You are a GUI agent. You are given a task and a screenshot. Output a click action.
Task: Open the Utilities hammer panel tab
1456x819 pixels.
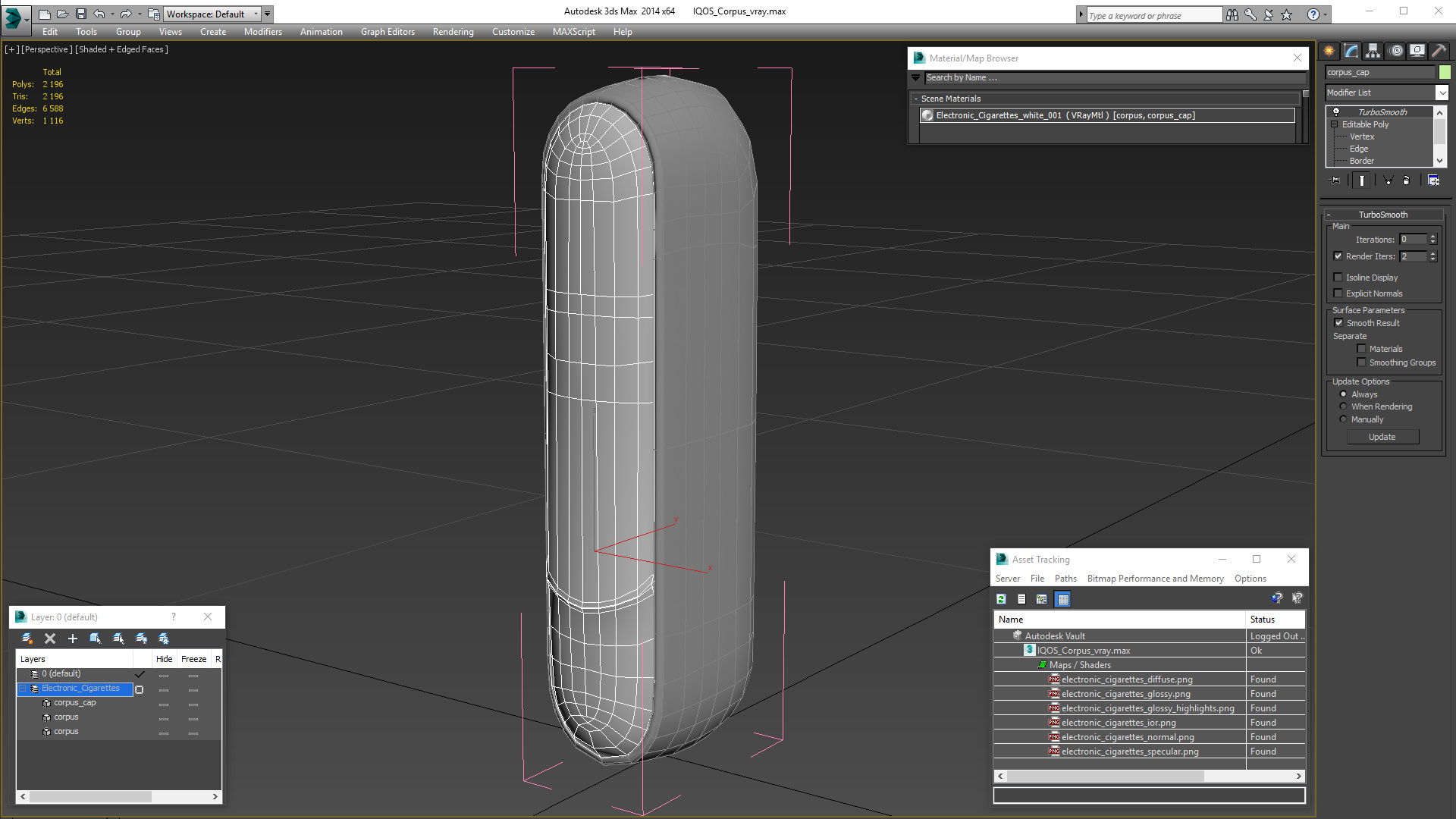pos(1439,51)
